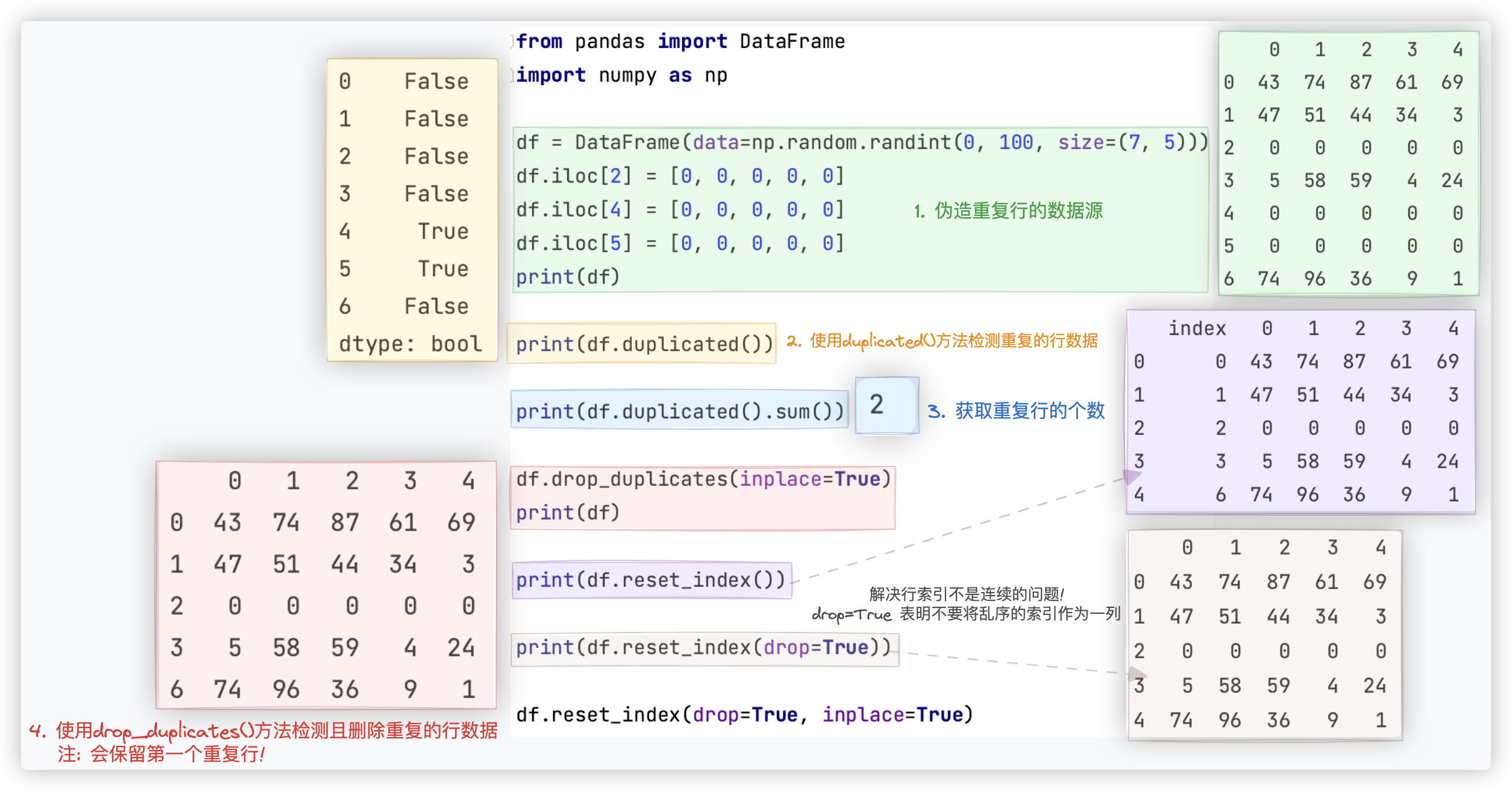Click the print(df.duplicated().sum()) code line
This screenshot has width=1512, height=791.
coord(679,411)
